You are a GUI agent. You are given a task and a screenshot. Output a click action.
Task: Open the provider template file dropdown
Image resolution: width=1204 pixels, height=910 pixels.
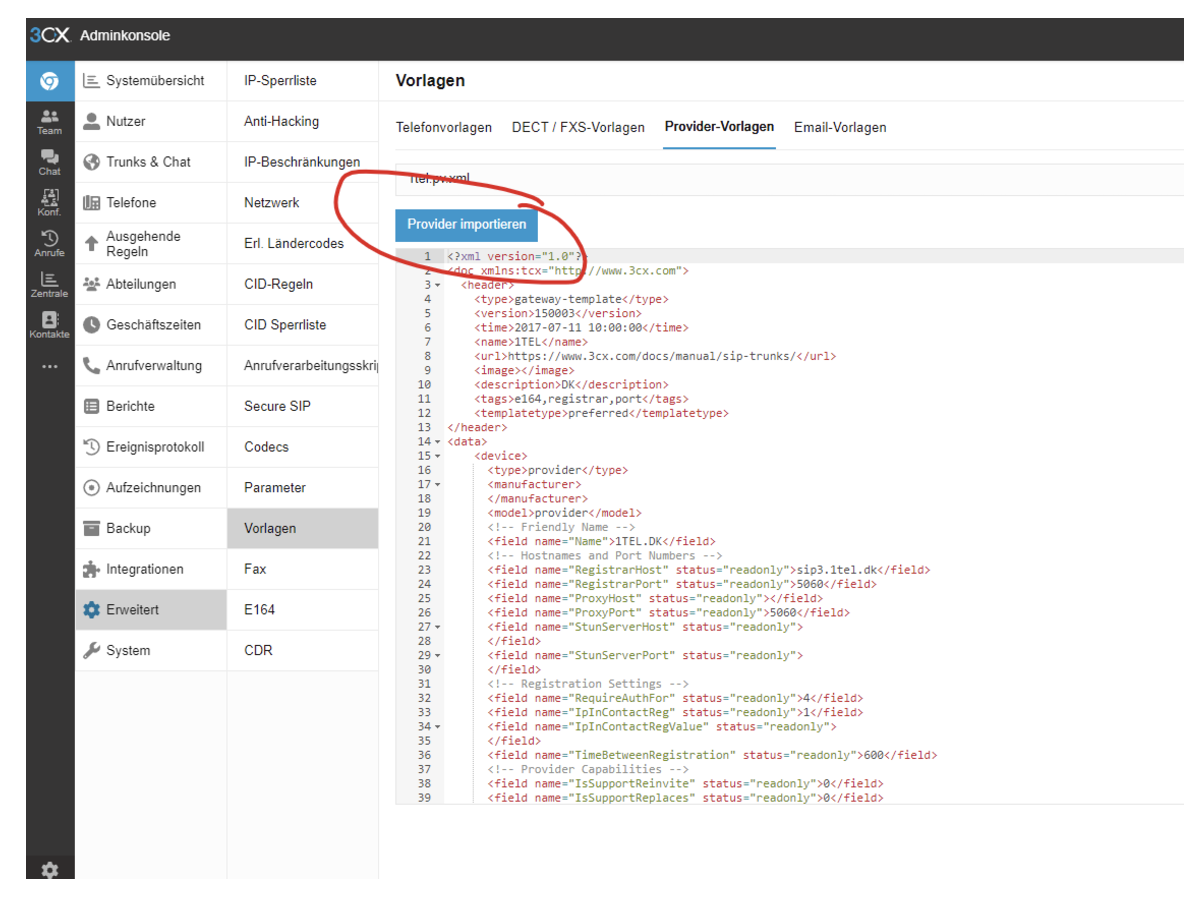[790, 179]
